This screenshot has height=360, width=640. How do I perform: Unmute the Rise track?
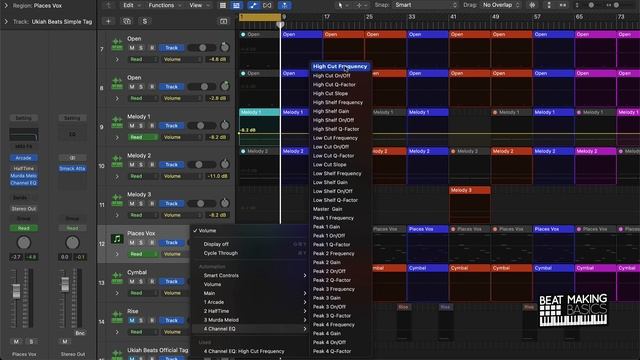point(132,320)
